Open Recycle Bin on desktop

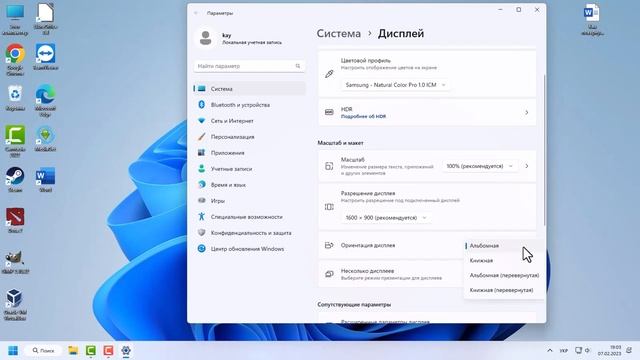click(15, 98)
